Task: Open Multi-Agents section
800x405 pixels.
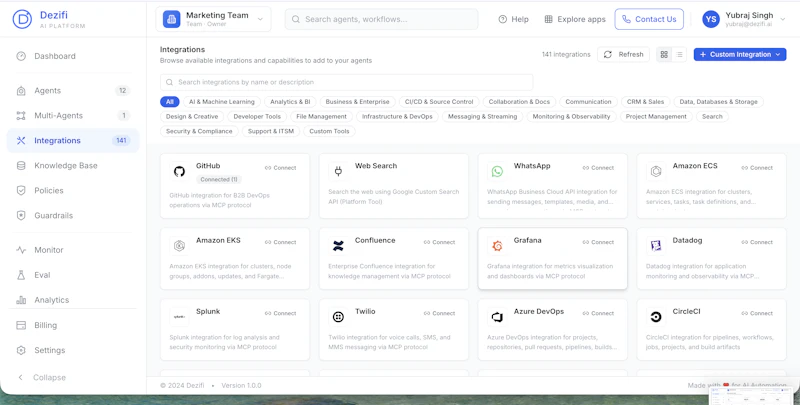Action: [x=73, y=115]
